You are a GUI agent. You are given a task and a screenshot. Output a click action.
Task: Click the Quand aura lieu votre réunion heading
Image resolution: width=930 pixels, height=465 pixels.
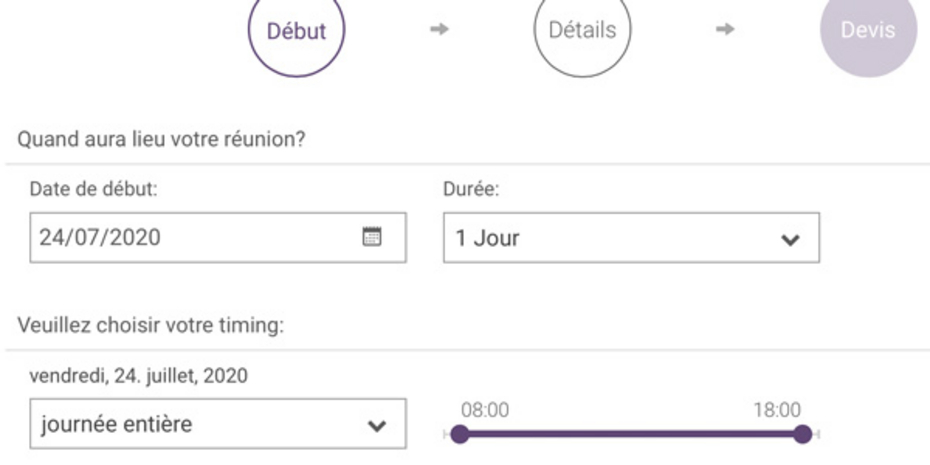161,138
